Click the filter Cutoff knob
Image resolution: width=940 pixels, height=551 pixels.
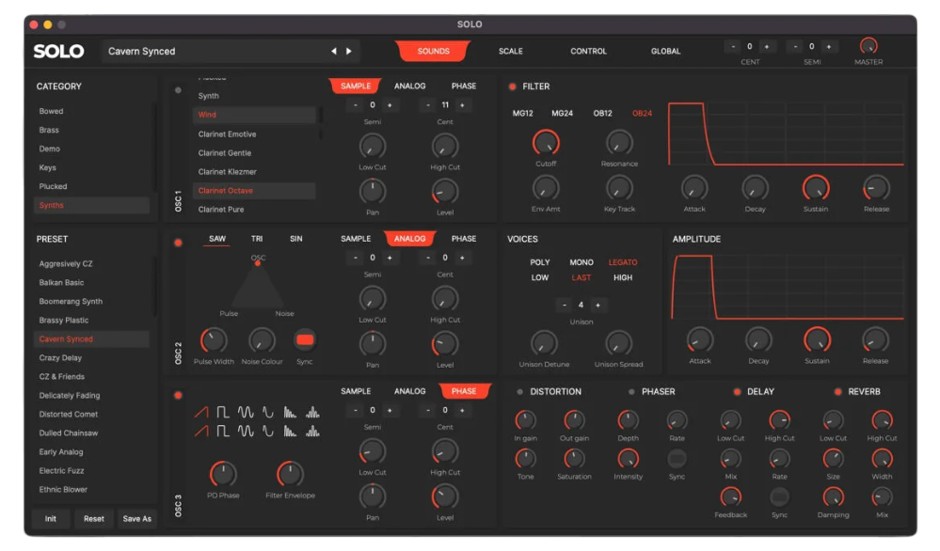click(x=546, y=143)
